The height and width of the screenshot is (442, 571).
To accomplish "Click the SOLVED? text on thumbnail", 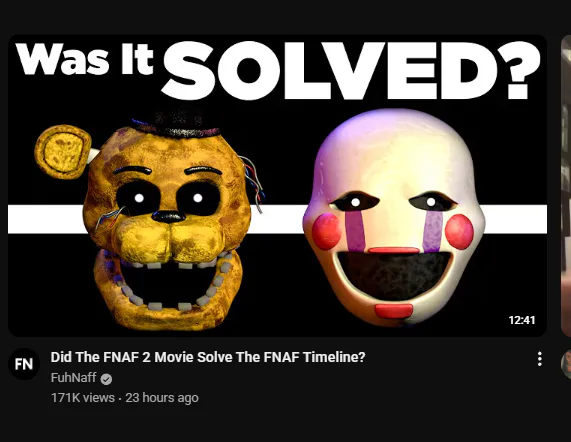I will pyautogui.click(x=351, y=70).
